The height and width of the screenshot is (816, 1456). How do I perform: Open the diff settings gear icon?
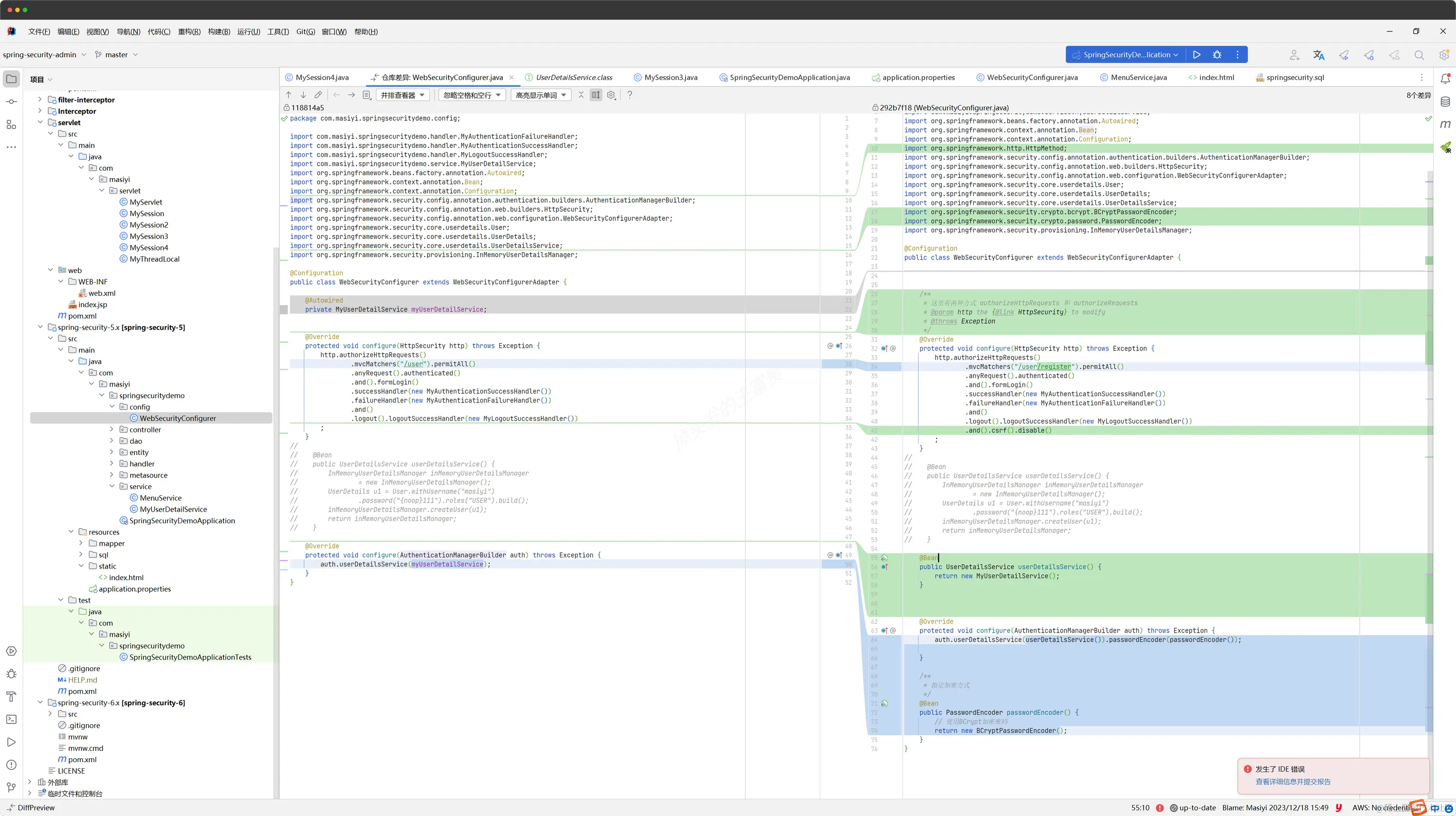pyautogui.click(x=611, y=95)
